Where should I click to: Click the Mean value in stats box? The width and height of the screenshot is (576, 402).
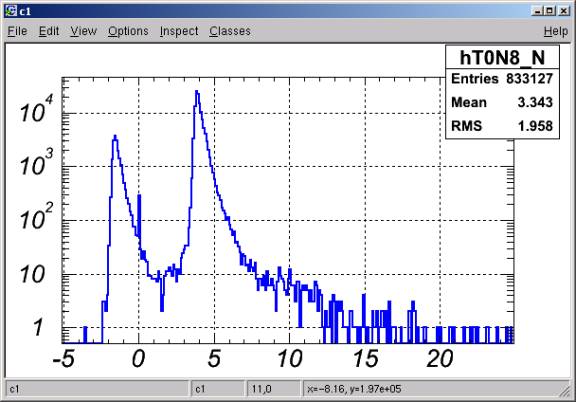[x=535, y=102]
